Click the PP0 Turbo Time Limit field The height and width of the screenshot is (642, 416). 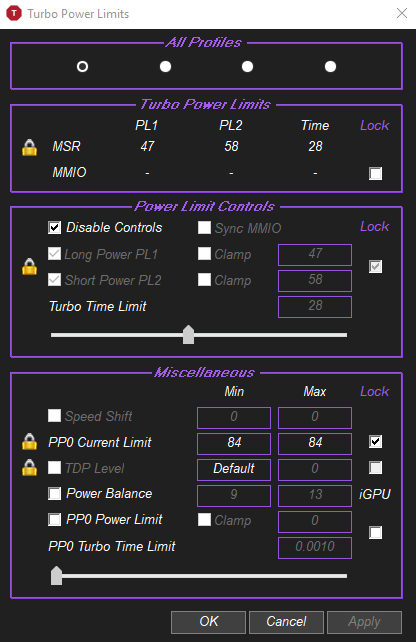(x=315, y=548)
